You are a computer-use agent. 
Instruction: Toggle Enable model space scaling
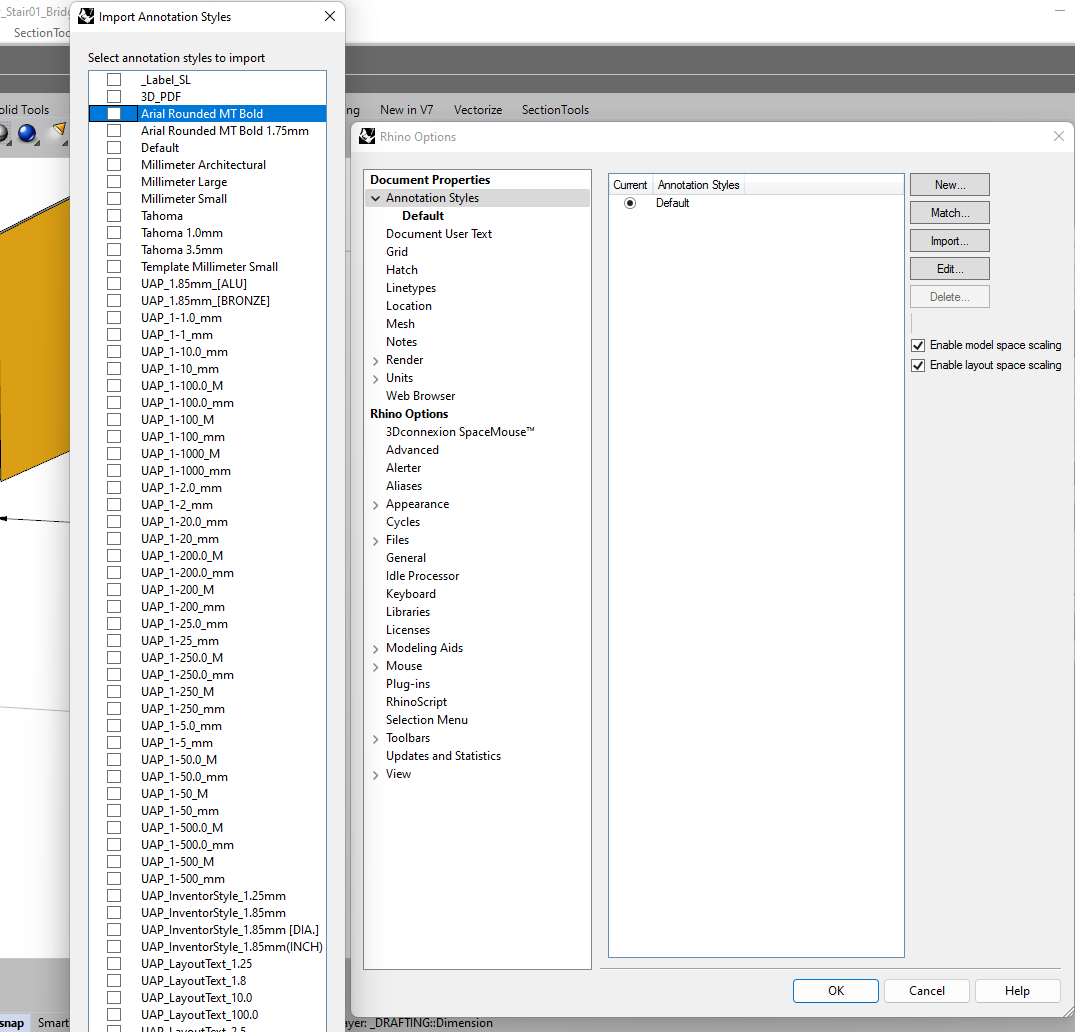pyautogui.click(x=918, y=345)
